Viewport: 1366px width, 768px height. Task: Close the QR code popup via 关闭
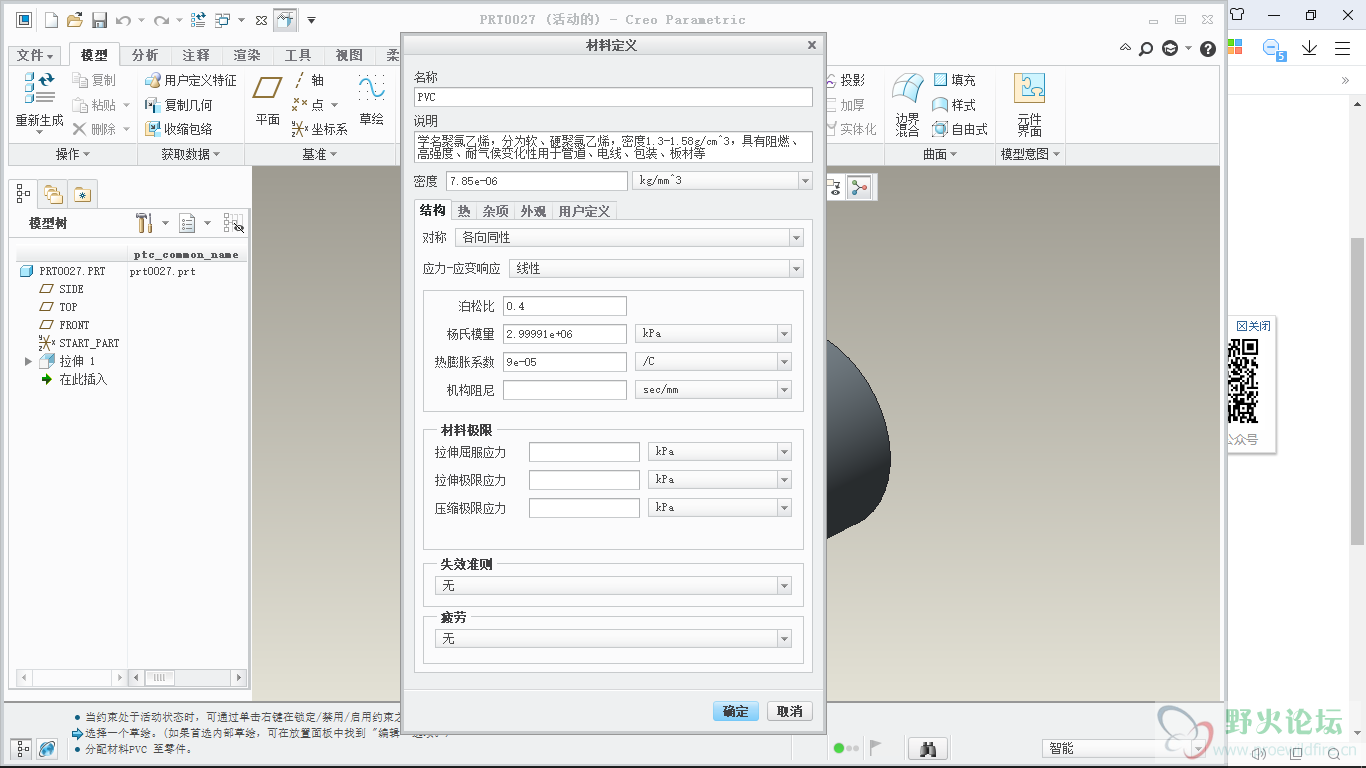[x=1254, y=326]
